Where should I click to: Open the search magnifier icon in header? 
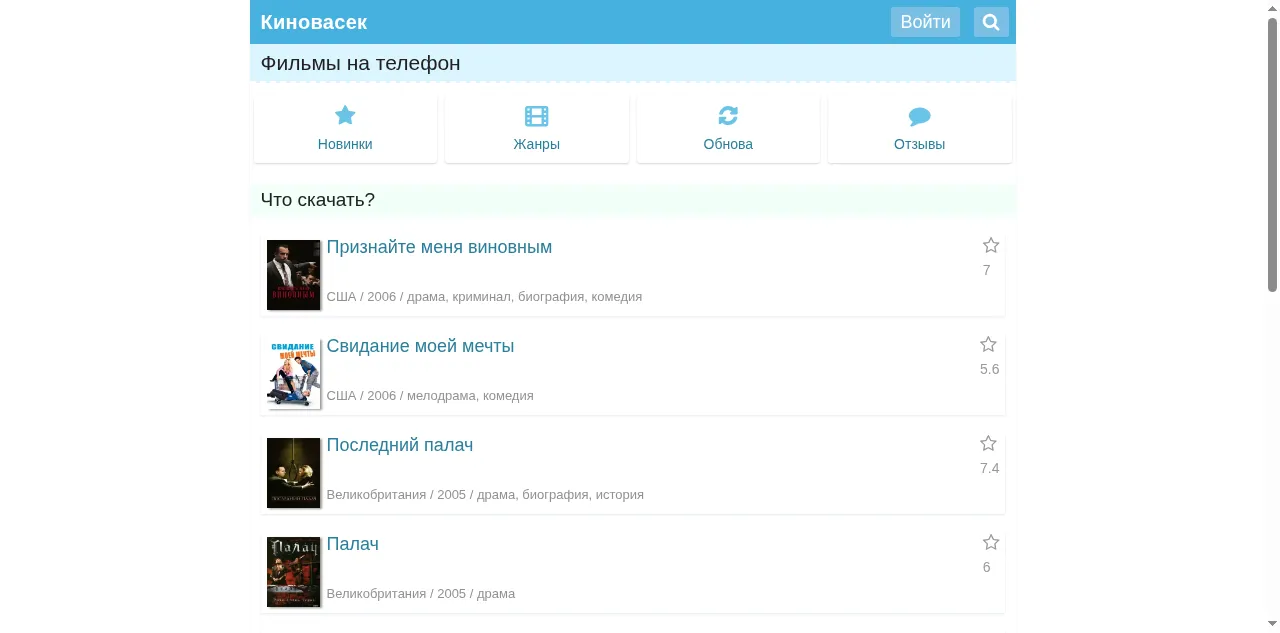991,22
